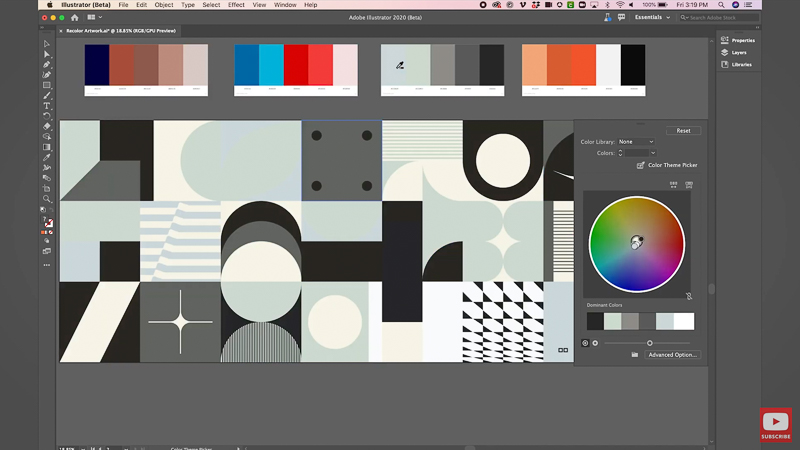
Task: Open the Effect menu
Action: pyautogui.click(x=236, y=5)
